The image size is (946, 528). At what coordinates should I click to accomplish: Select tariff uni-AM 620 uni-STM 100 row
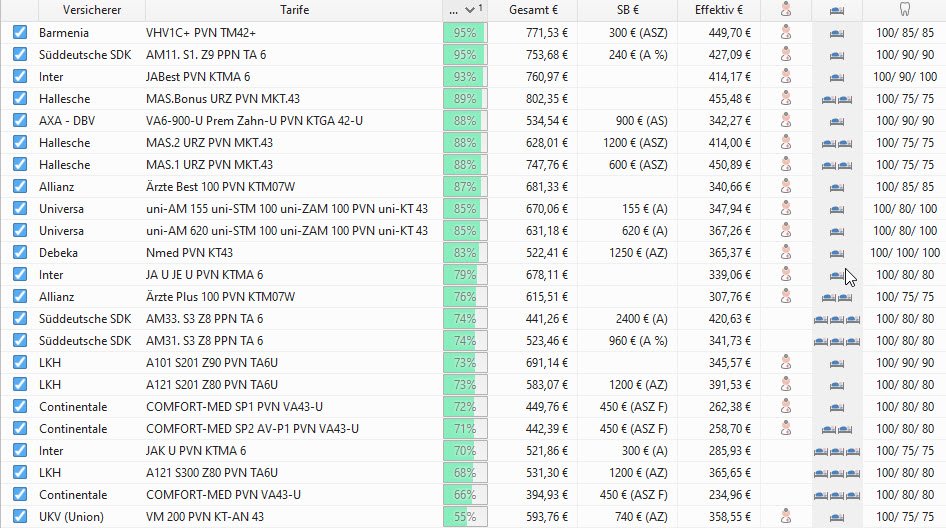287,231
